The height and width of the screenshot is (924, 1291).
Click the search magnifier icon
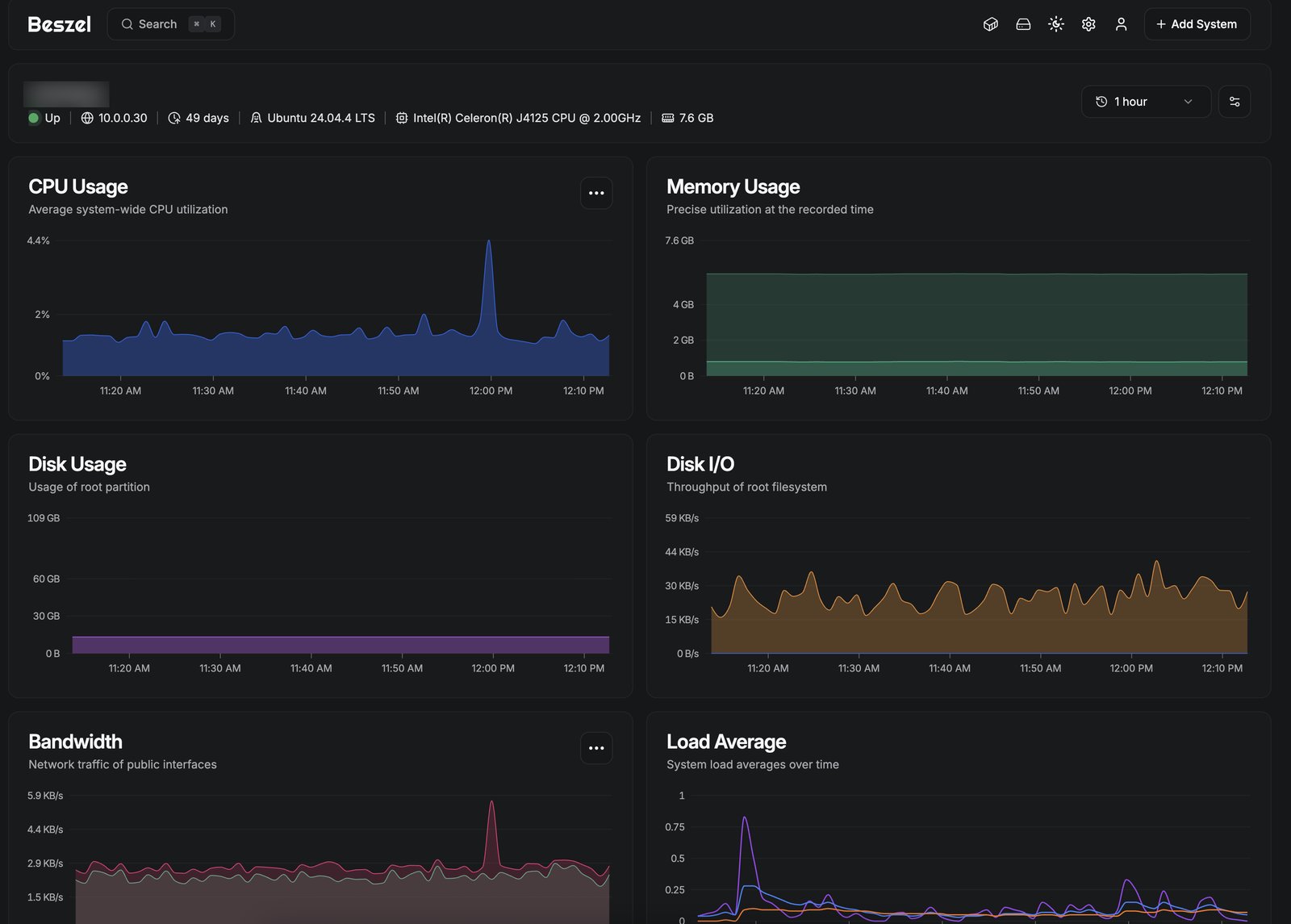[127, 24]
